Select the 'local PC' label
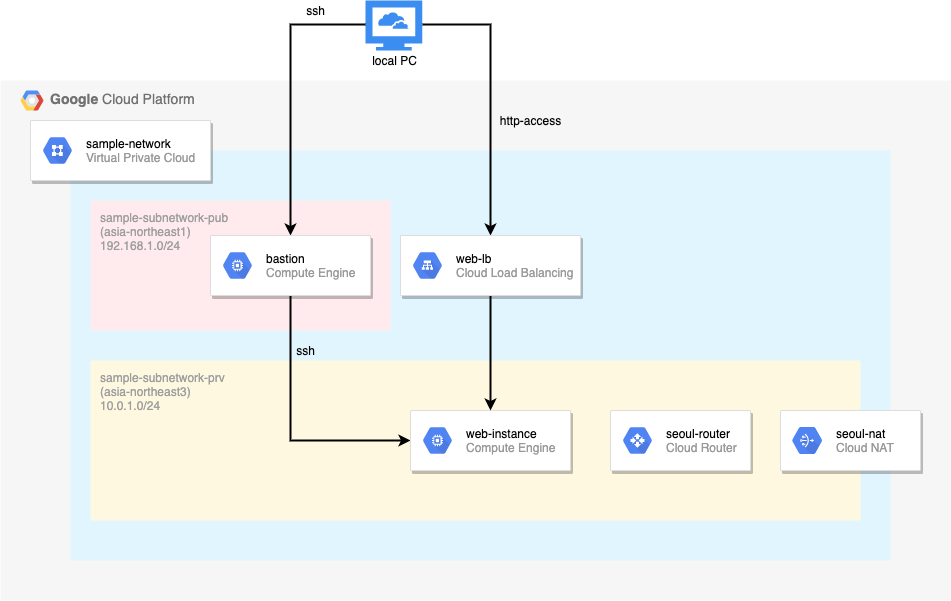The height and width of the screenshot is (601, 951). pos(394,61)
